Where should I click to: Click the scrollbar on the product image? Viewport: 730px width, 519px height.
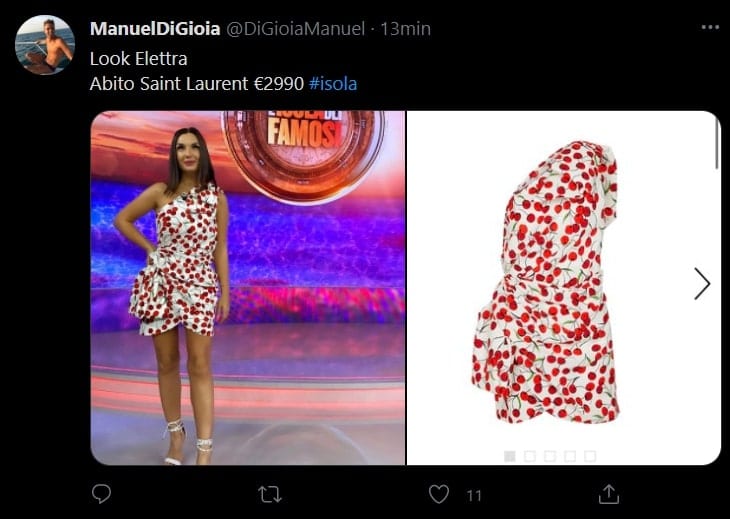716,143
